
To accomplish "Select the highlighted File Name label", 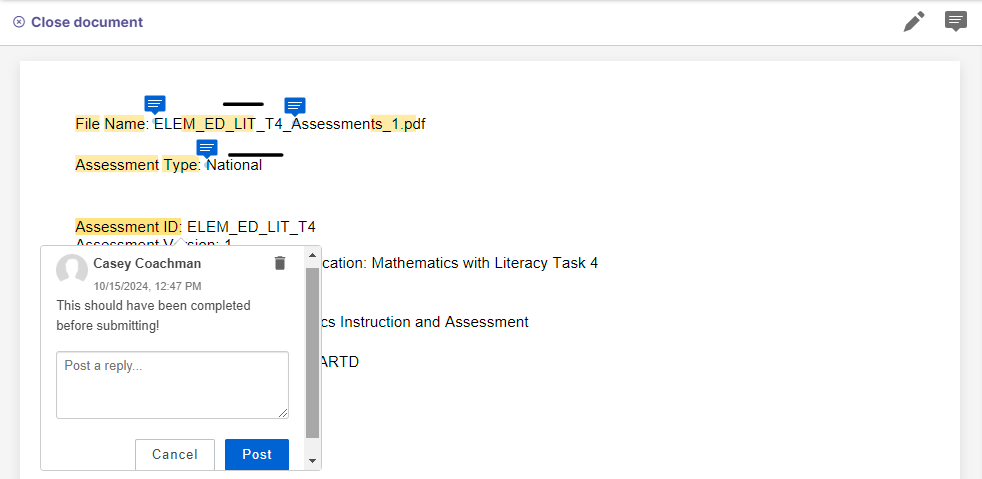I will click(110, 124).
